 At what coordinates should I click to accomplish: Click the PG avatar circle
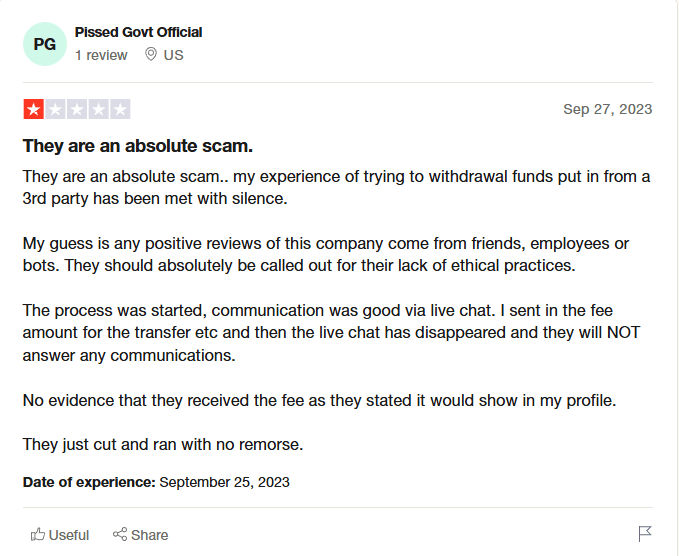(x=45, y=44)
